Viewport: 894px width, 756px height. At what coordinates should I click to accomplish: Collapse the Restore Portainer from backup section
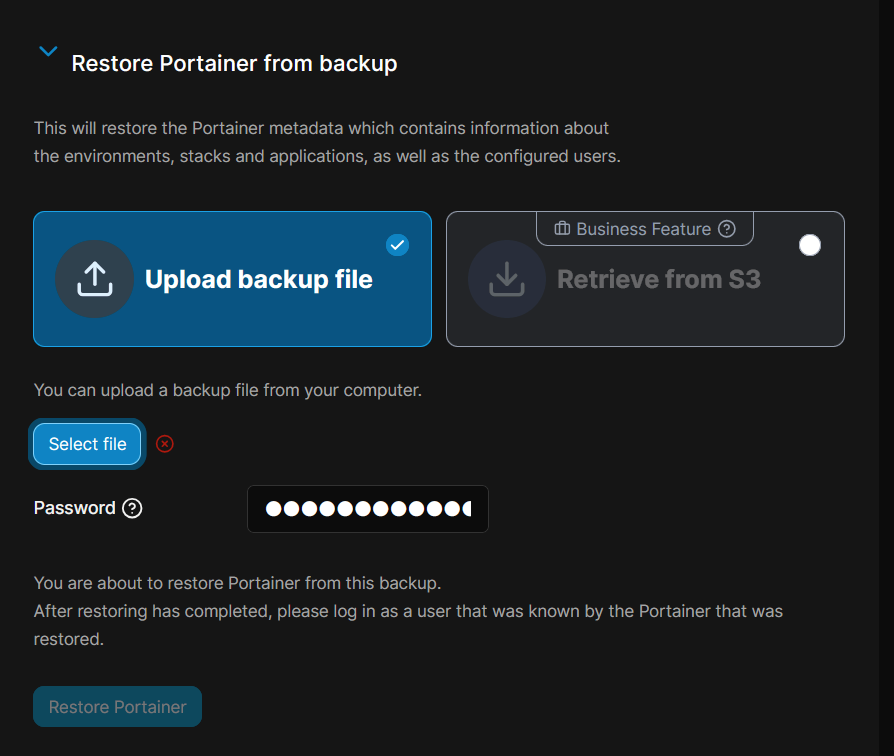click(x=47, y=52)
